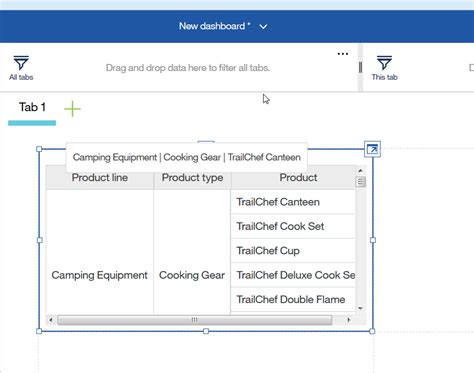Image resolution: width=474 pixels, height=373 pixels.
Task: Open the three-dots filter options menu
Action: point(343,54)
